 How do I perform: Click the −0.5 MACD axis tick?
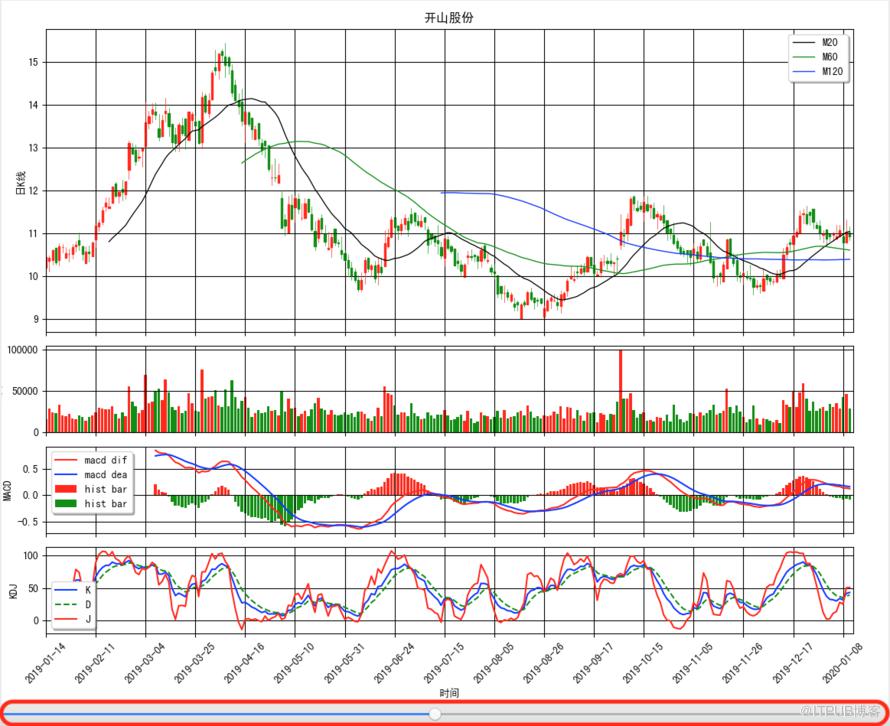28,522
